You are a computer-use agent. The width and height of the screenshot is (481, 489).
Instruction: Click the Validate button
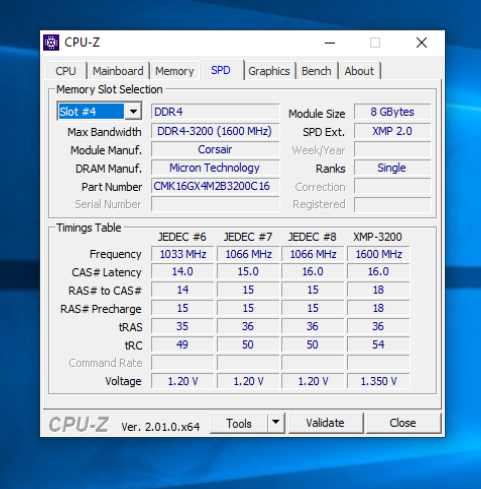[325, 423]
